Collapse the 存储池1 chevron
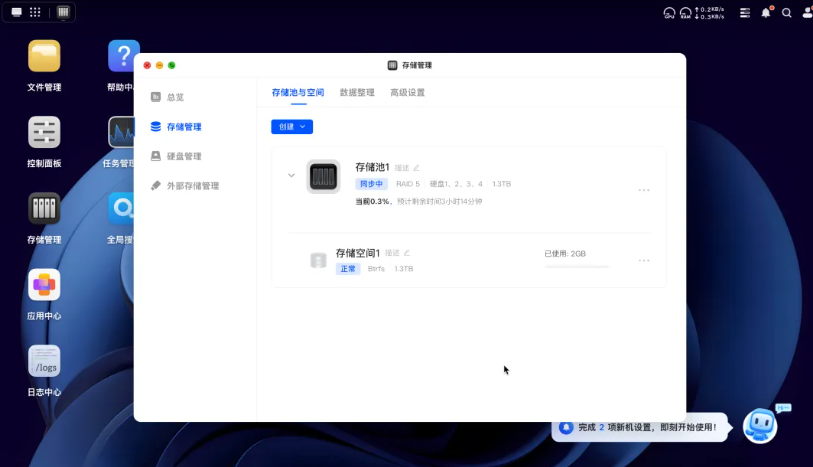 click(291, 175)
